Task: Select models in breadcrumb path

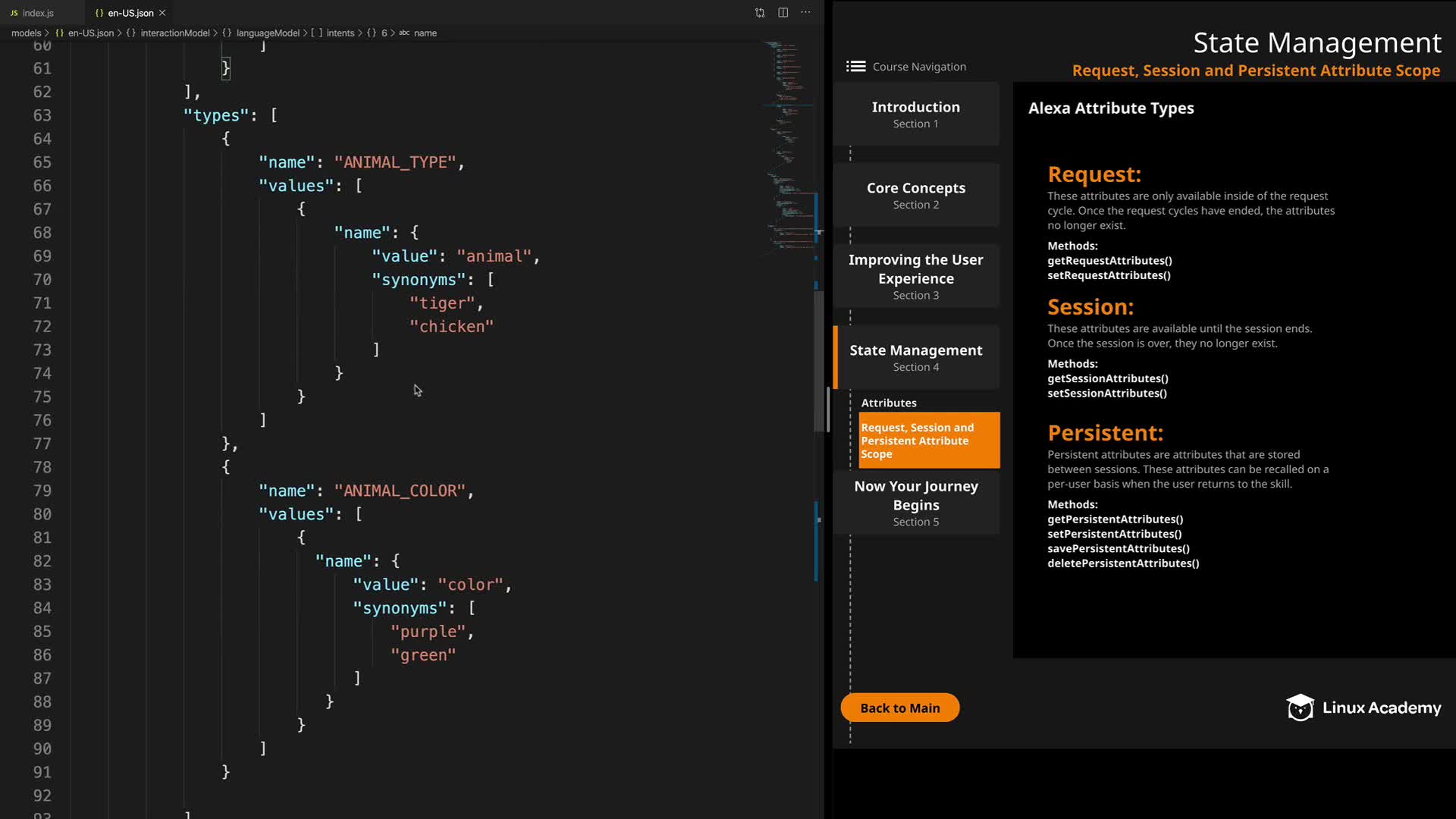Action: [x=27, y=33]
